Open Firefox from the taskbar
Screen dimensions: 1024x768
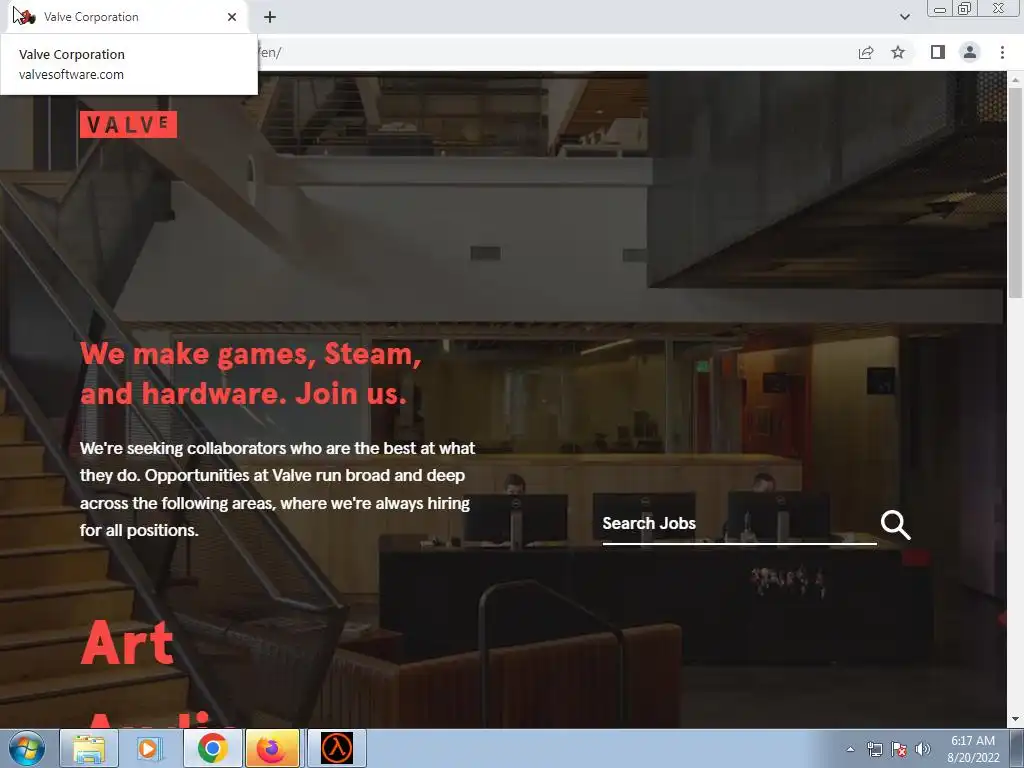(272, 748)
